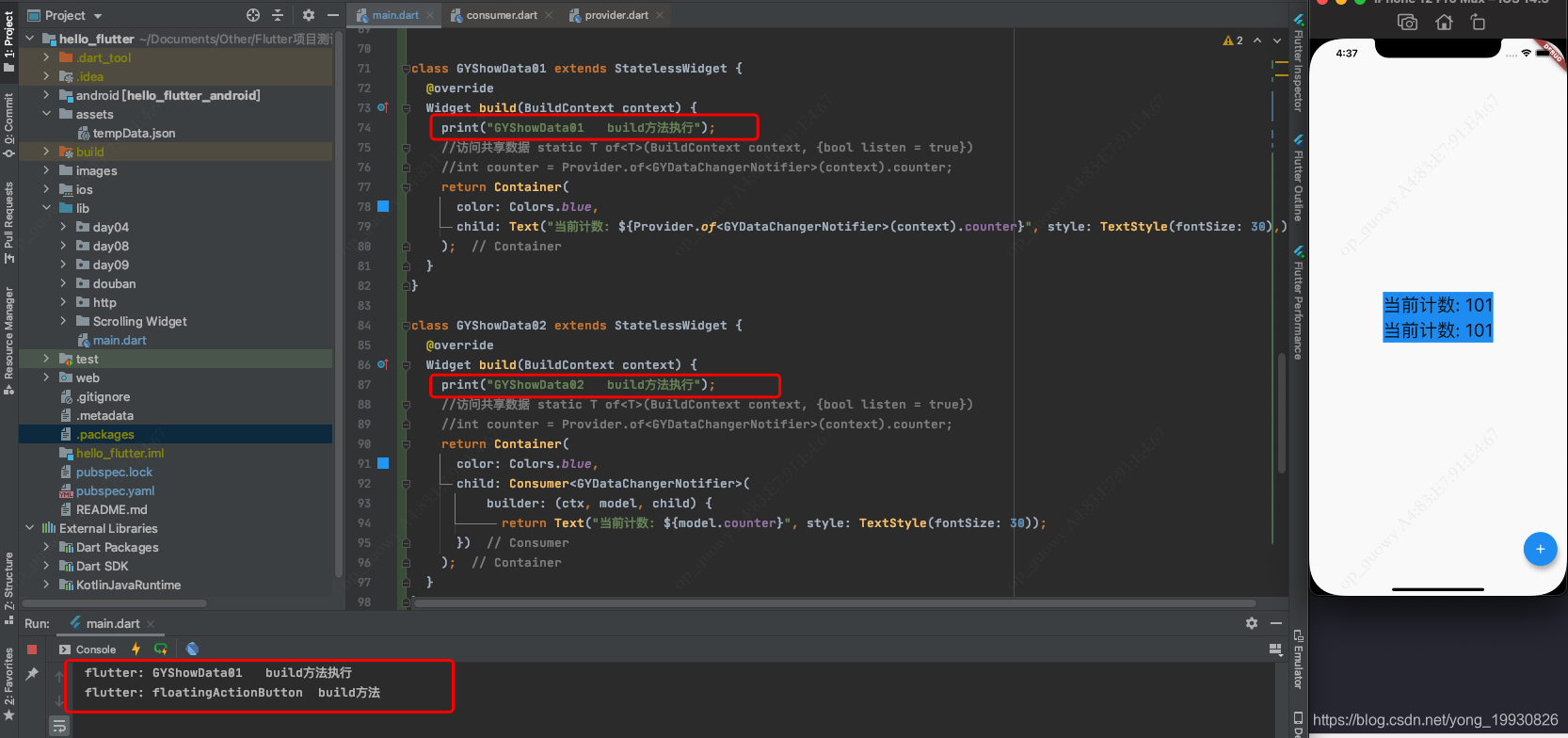Select pubspec.lock in project tree
The width and height of the screenshot is (1568, 738).
pos(114,472)
